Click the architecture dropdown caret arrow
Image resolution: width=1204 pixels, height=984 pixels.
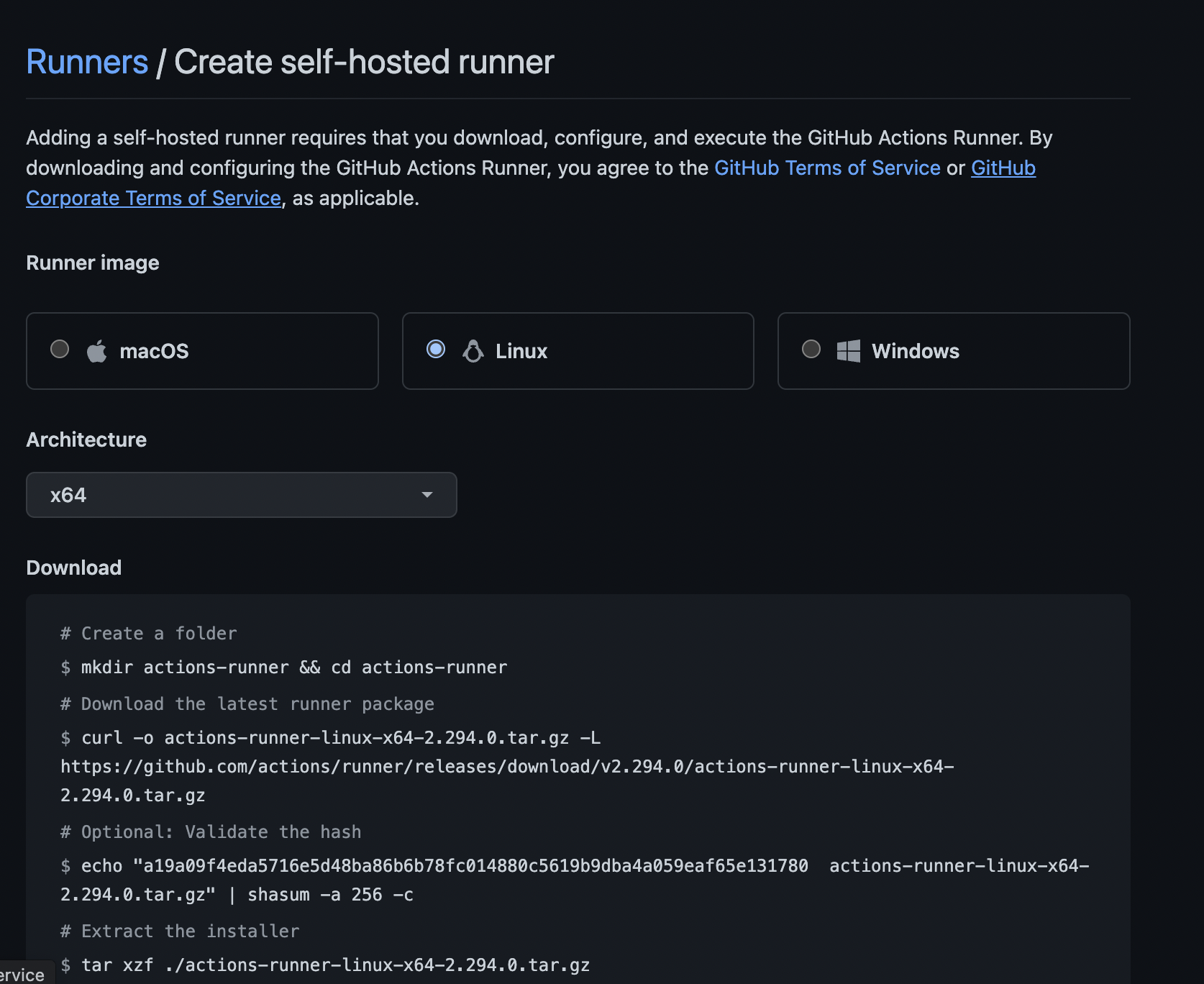[x=427, y=495]
